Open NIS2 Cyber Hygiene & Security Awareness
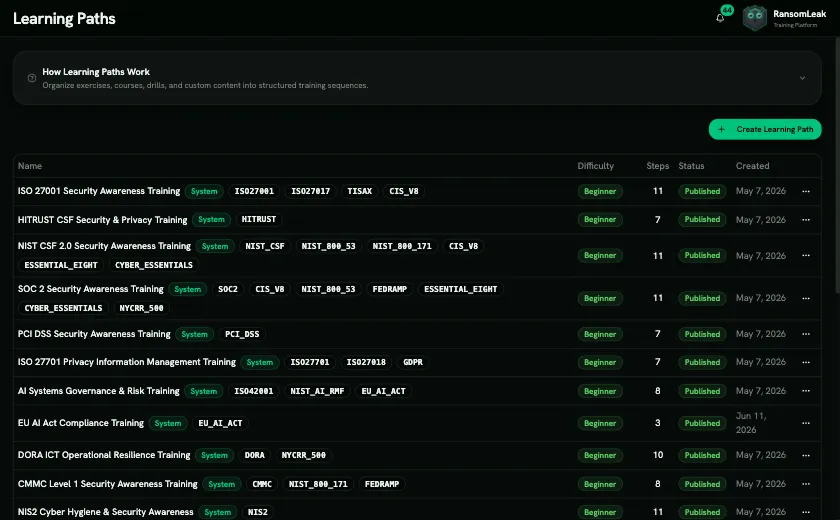This screenshot has width=840, height=520. point(106,512)
